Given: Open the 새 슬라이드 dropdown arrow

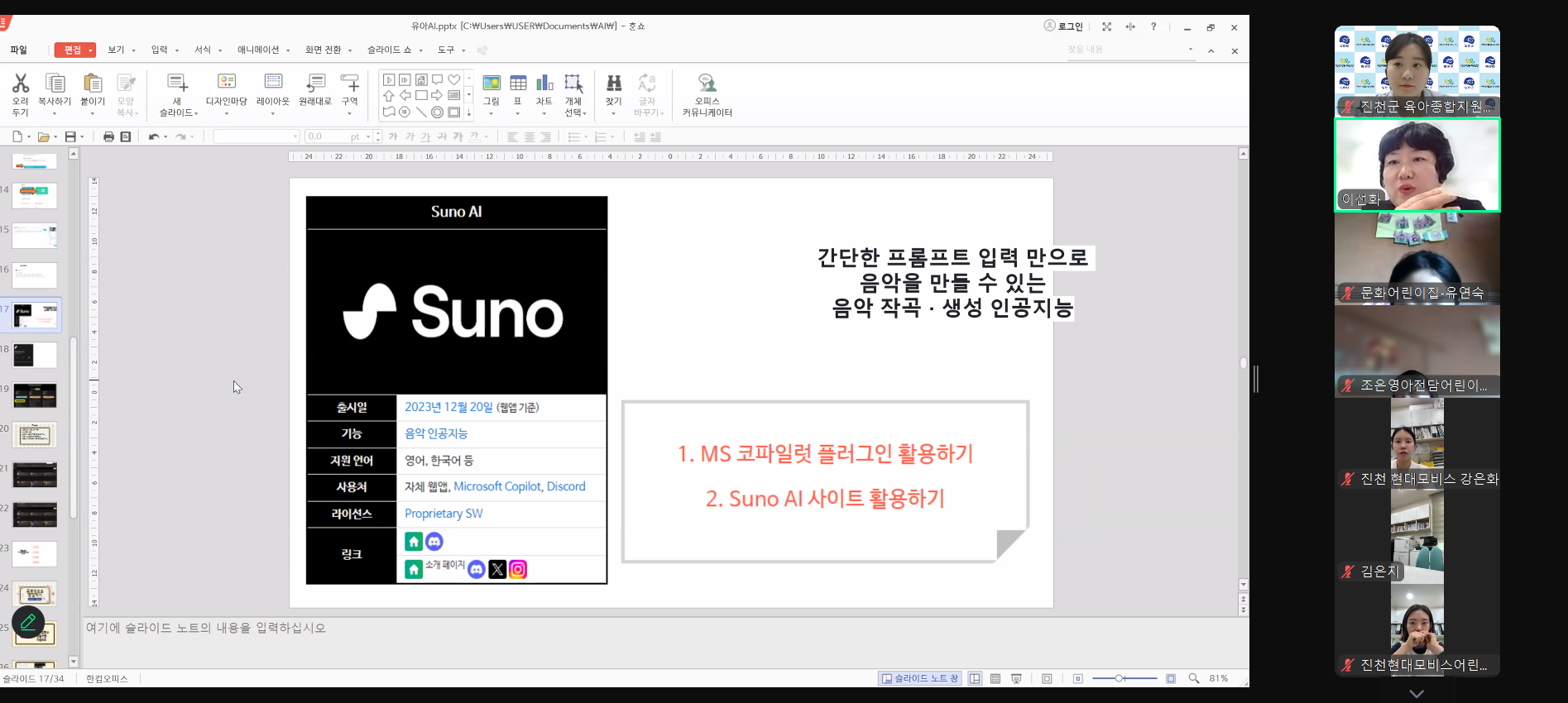Looking at the screenshot, I should point(196,113).
